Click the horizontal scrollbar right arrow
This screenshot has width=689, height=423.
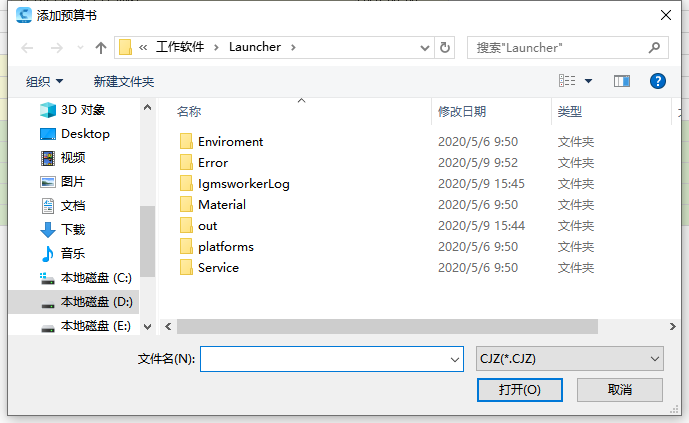coord(672,326)
